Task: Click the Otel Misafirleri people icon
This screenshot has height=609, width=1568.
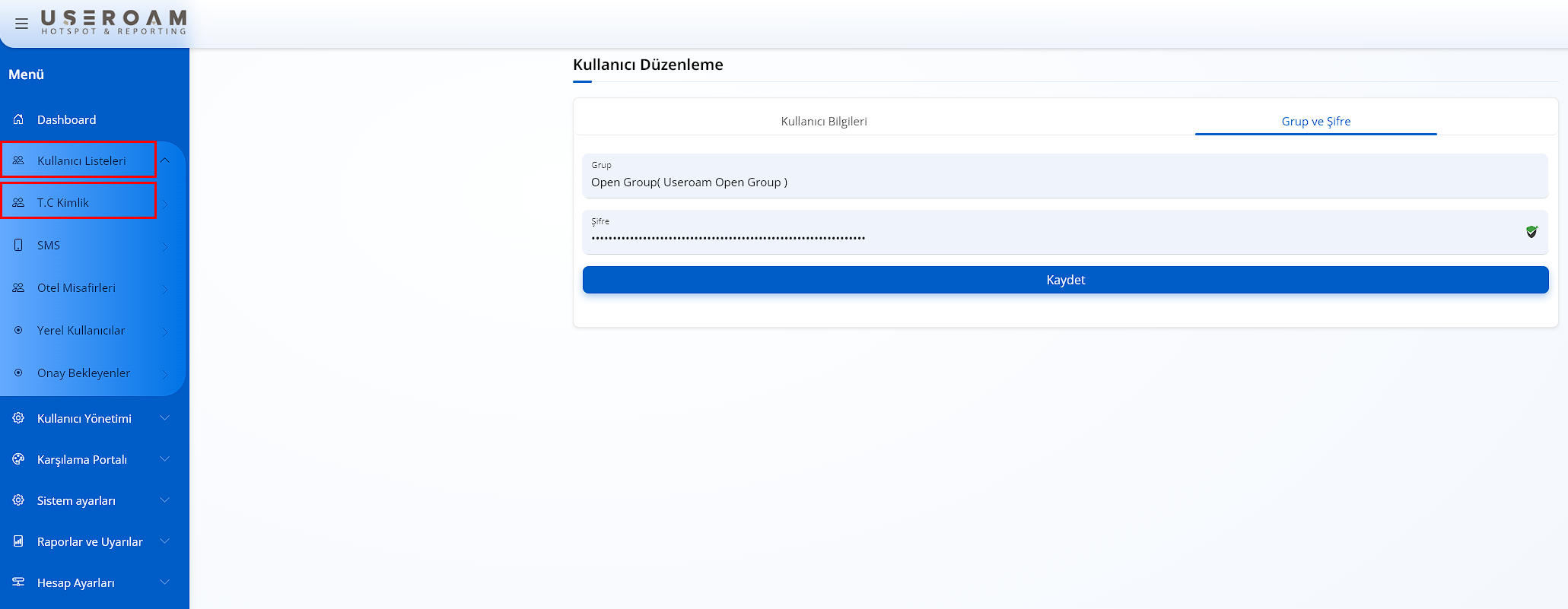Action: coord(18,287)
